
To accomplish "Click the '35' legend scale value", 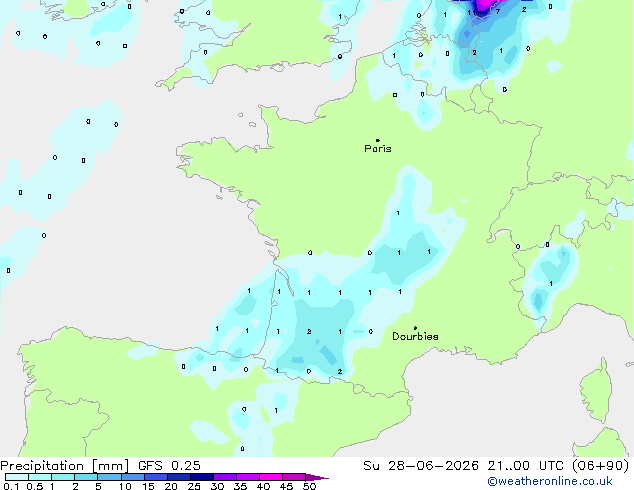I will (240, 486).
